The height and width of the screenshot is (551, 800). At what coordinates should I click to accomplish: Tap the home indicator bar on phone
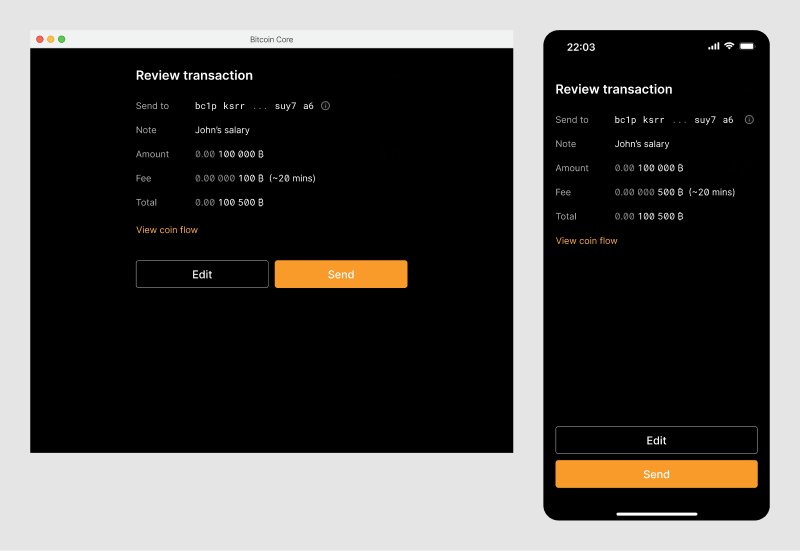pos(657,514)
